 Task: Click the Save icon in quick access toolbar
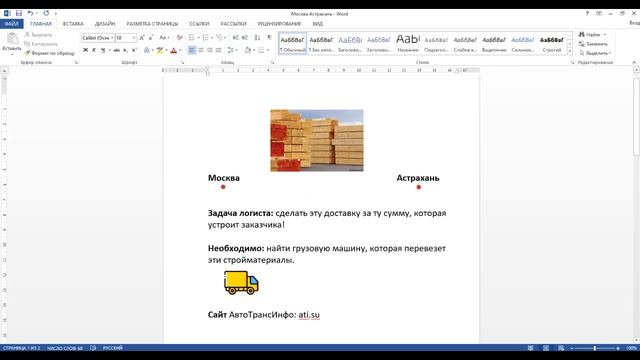click(x=19, y=13)
